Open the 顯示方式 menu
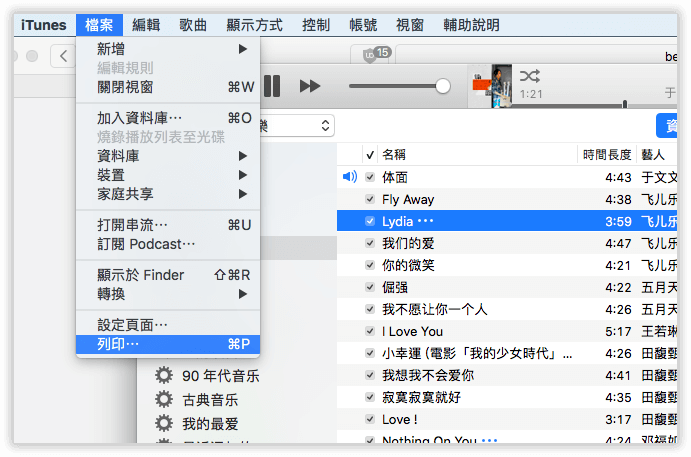 254,25
